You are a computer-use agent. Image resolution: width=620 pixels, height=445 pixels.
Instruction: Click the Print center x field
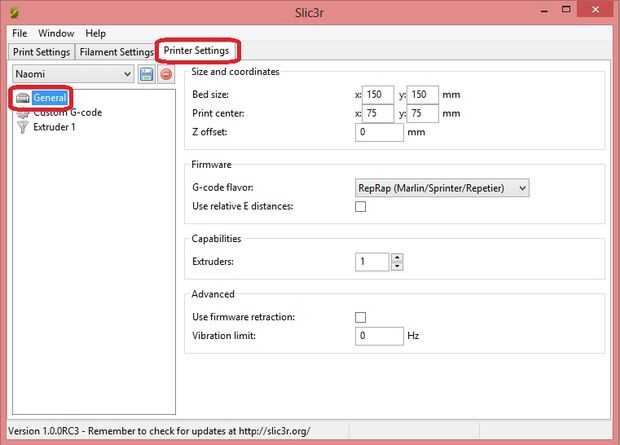tap(378, 114)
